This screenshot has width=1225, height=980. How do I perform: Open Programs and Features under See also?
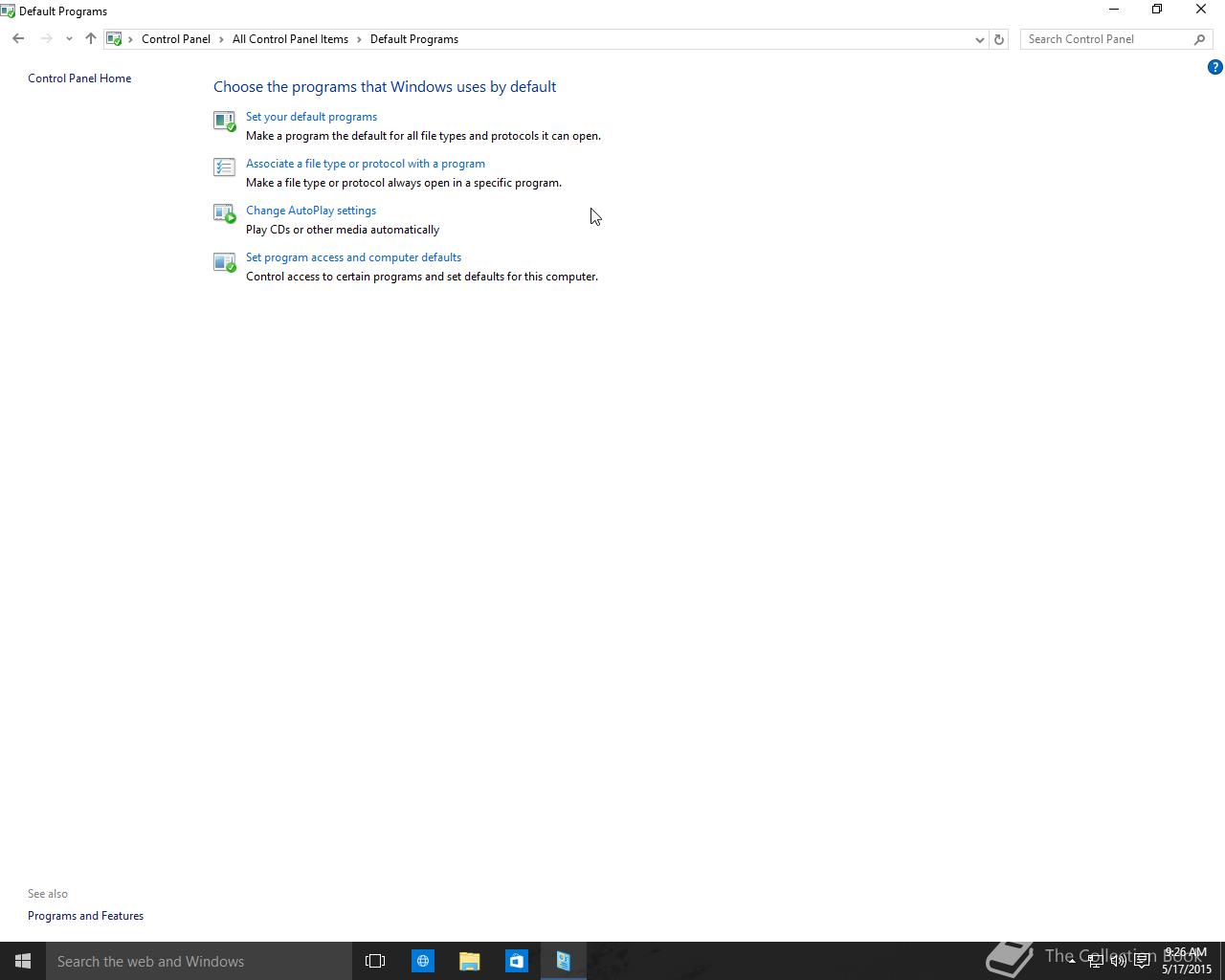pos(85,916)
